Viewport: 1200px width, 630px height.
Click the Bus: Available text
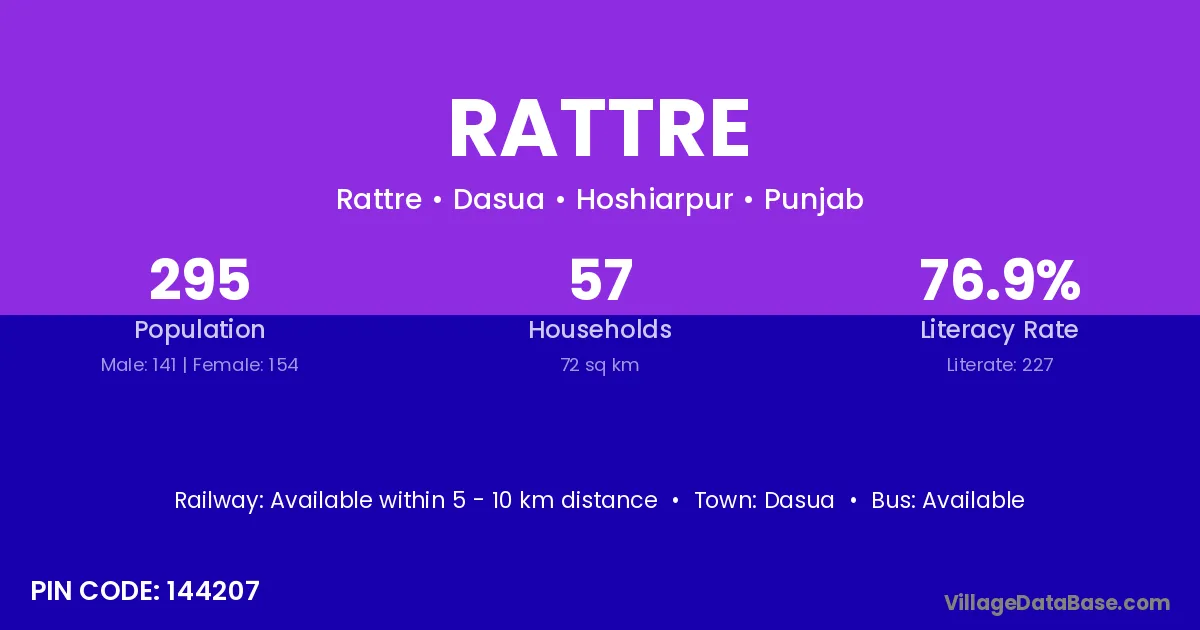(x=947, y=501)
